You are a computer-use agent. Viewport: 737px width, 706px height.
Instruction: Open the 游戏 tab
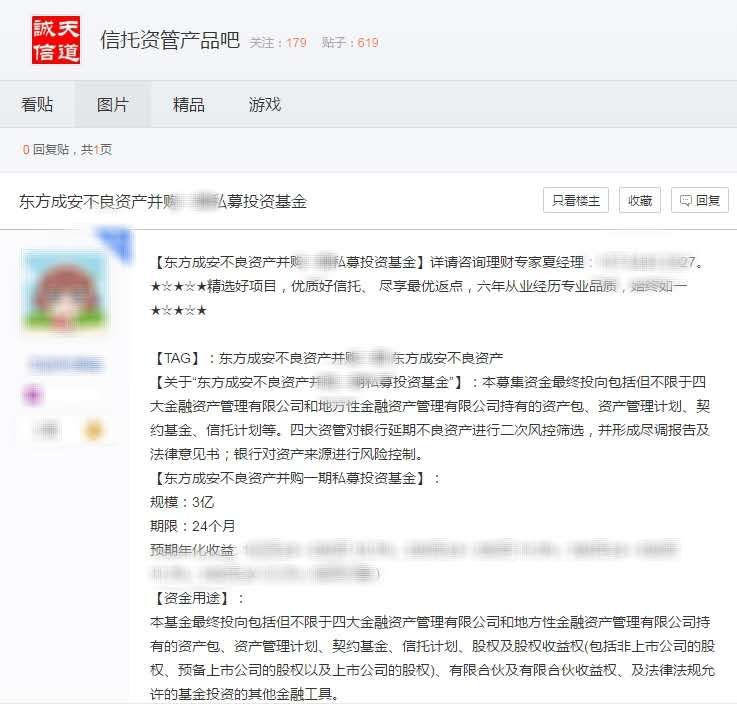tap(265, 104)
